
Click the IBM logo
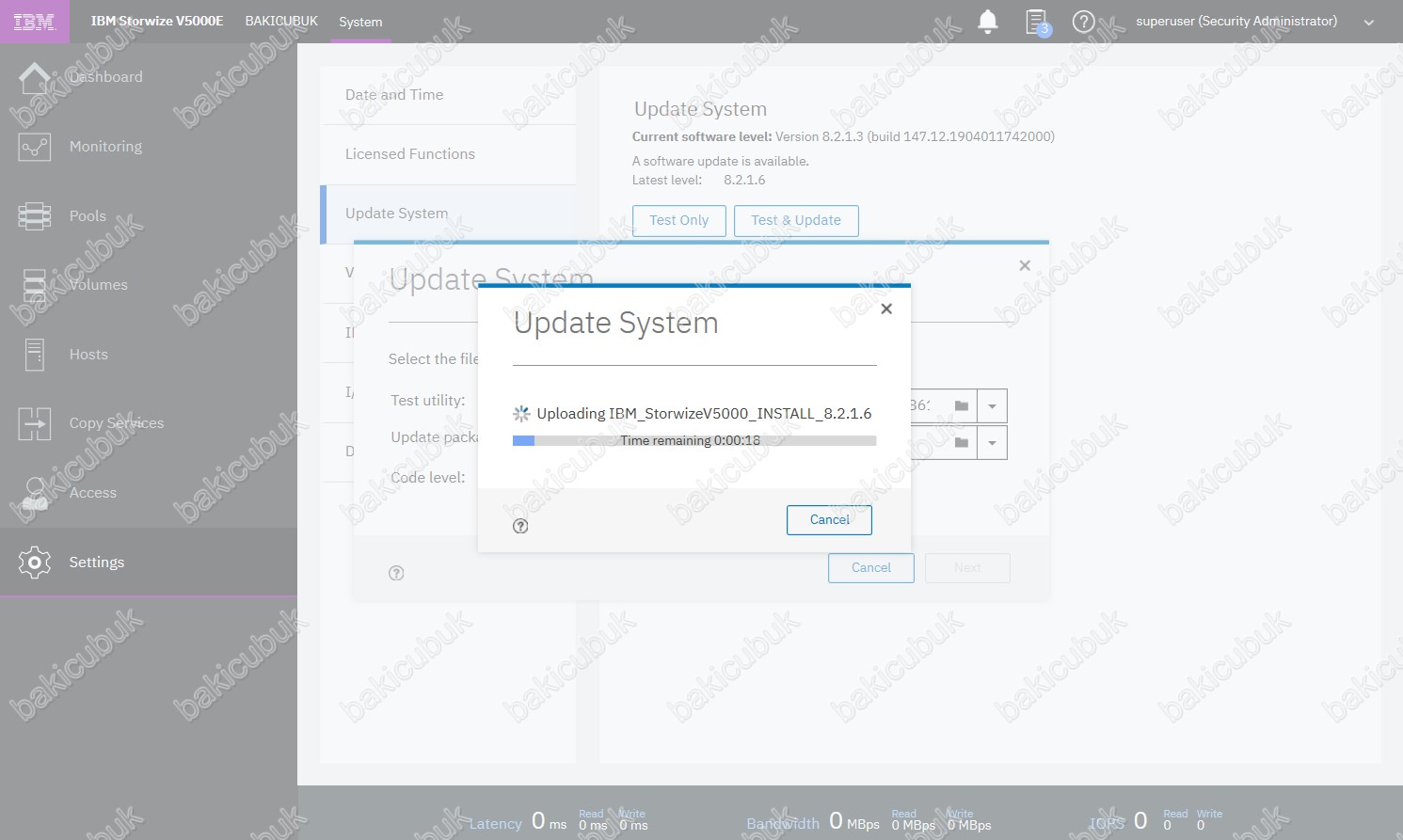(35, 22)
